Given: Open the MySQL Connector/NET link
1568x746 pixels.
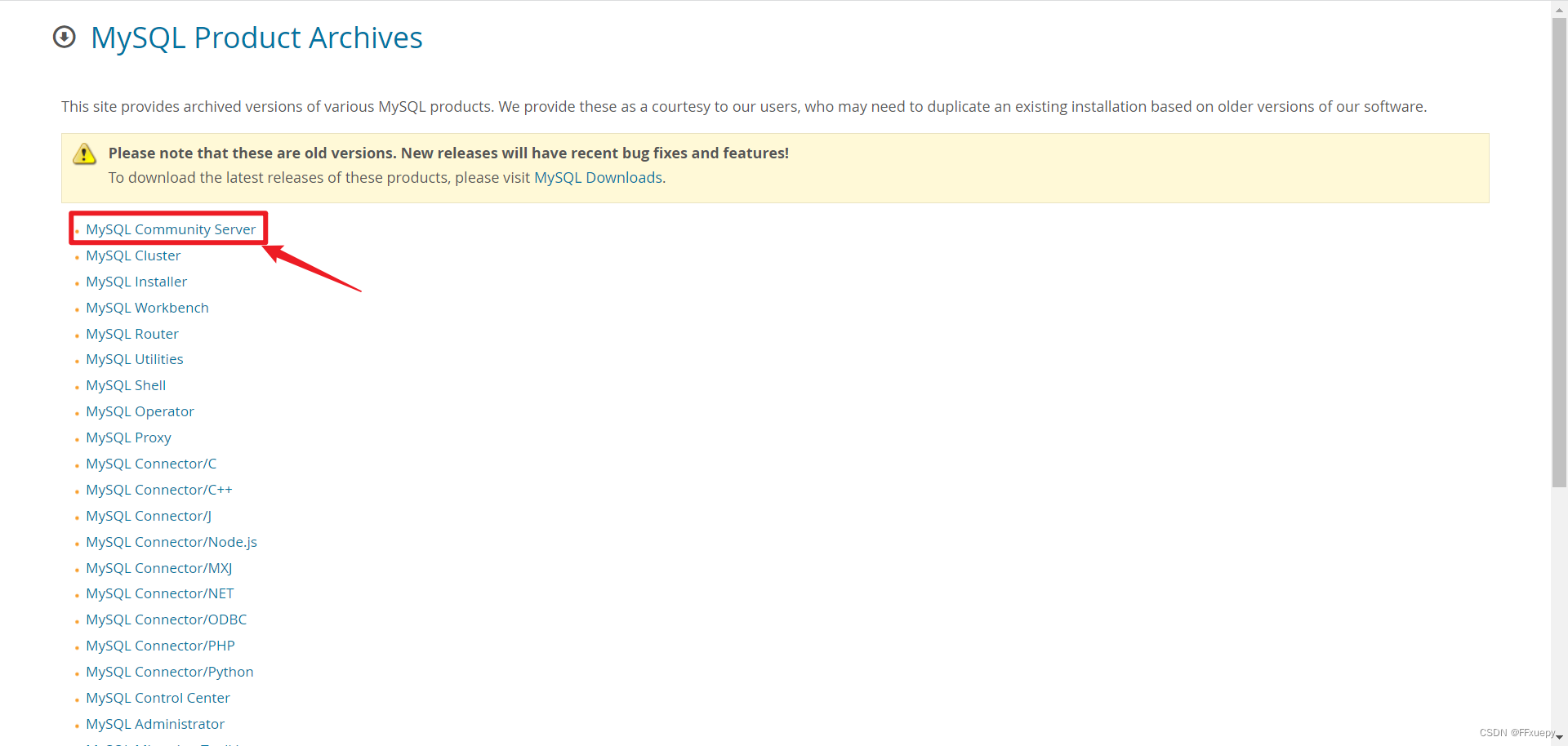Looking at the screenshot, I should tap(160, 593).
